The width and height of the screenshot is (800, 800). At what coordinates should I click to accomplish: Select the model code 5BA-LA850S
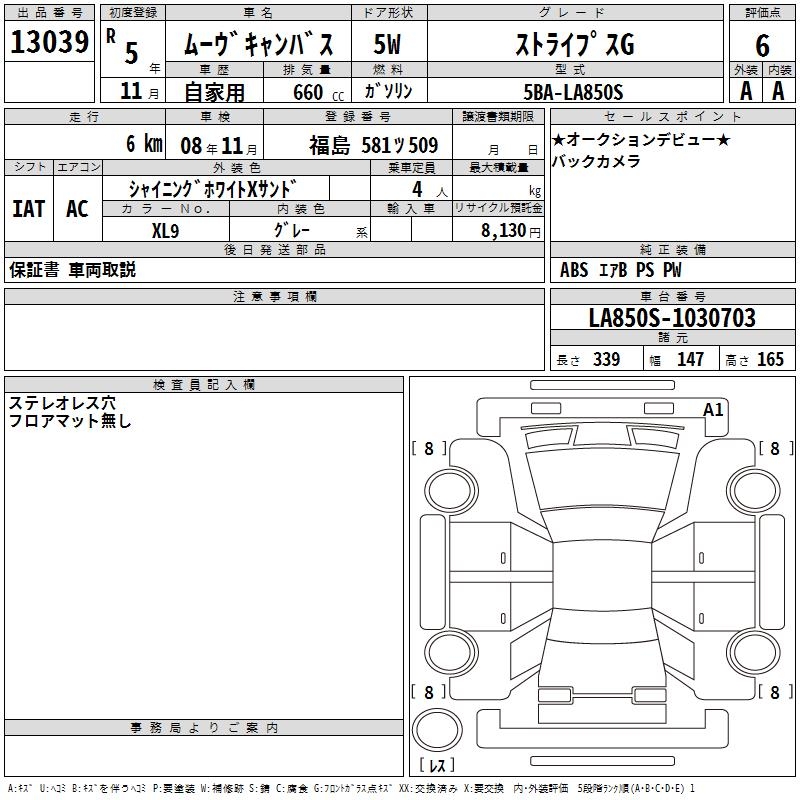pyautogui.click(x=573, y=92)
